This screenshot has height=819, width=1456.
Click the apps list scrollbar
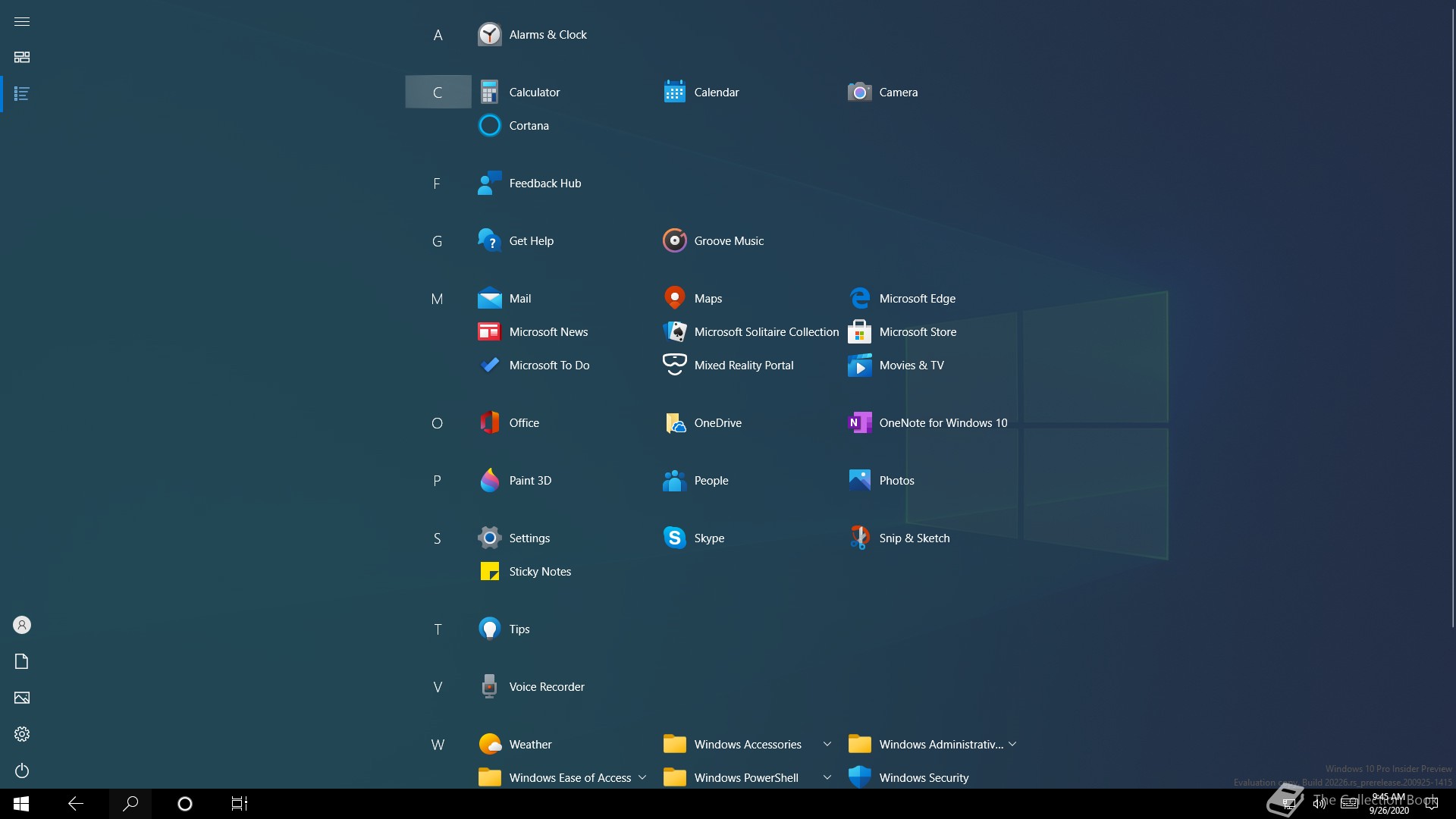tap(1453, 318)
